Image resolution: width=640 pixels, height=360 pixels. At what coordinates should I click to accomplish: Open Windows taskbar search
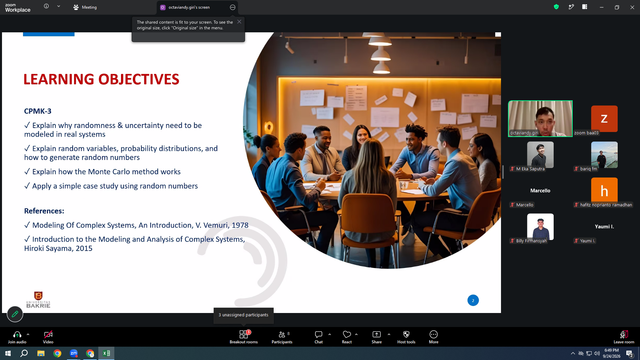pos(24,353)
